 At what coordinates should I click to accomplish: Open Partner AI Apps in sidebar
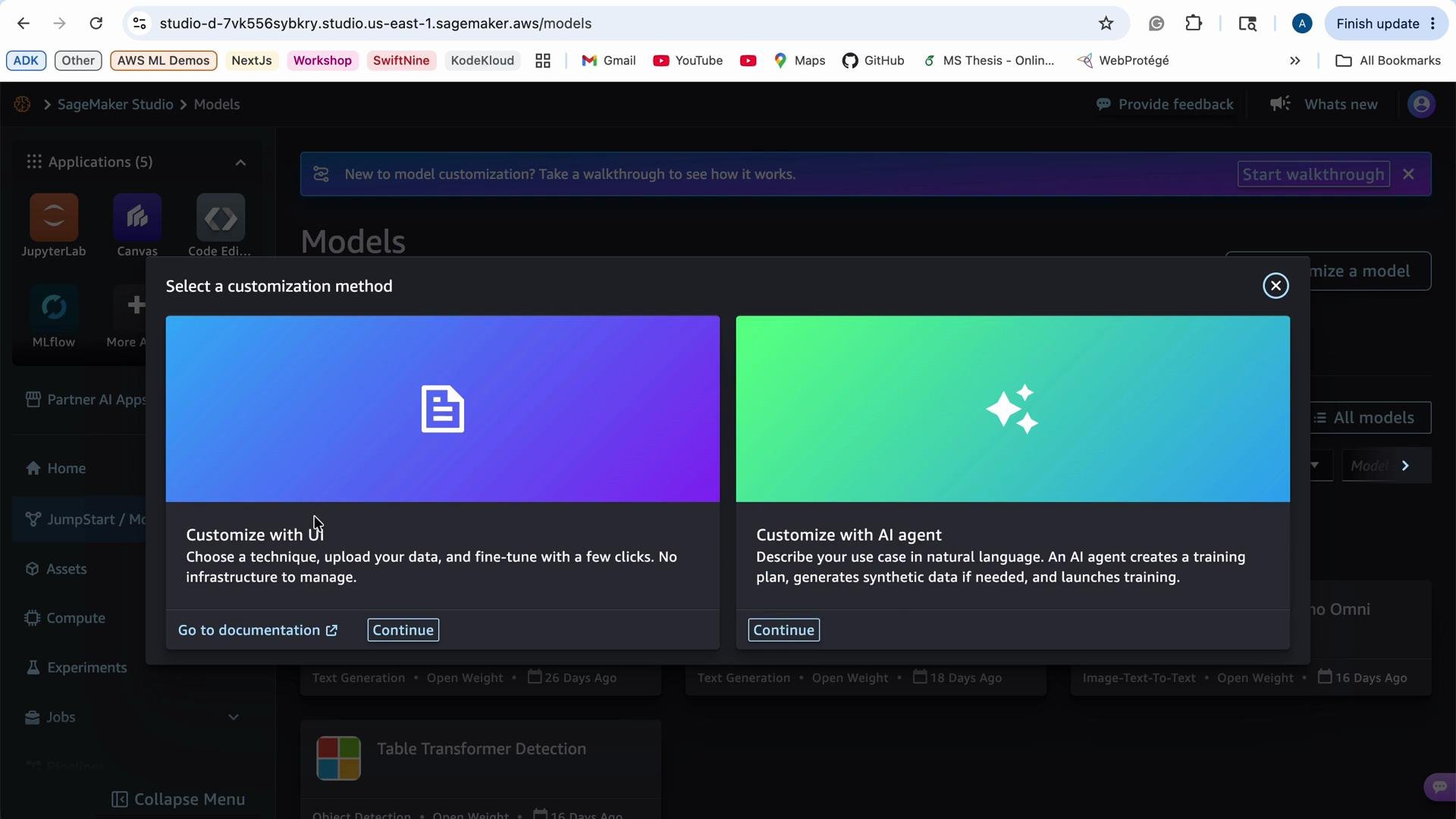pos(85,400)
